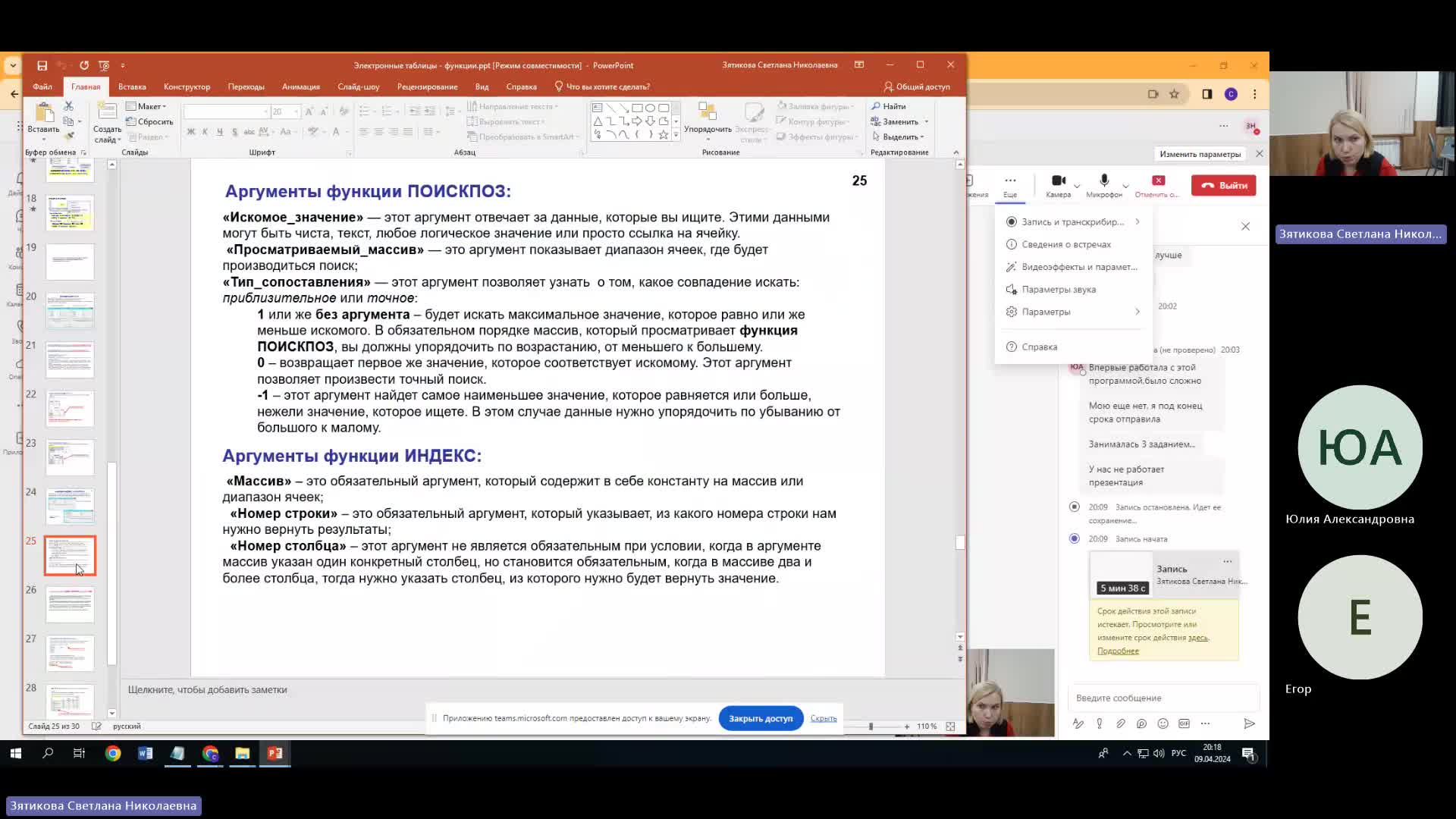The image size is (1456, 819).
Task: Expand the shapes gallery more arrow
Action: pos(676,135)
